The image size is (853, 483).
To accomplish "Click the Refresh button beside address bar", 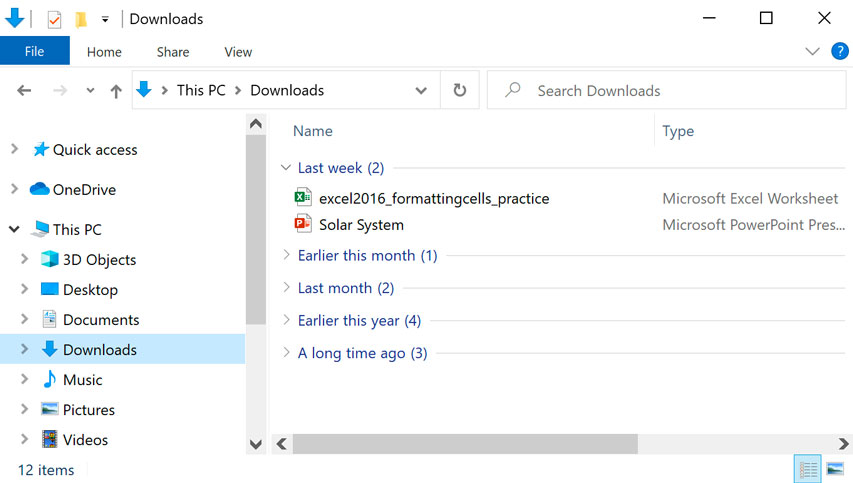I will point(459,90).
